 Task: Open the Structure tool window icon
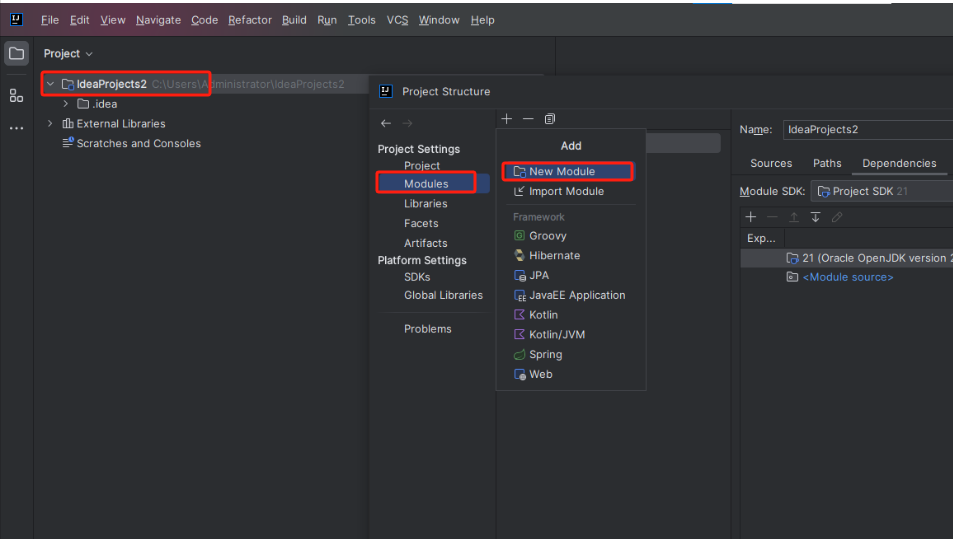click(16, 95)
